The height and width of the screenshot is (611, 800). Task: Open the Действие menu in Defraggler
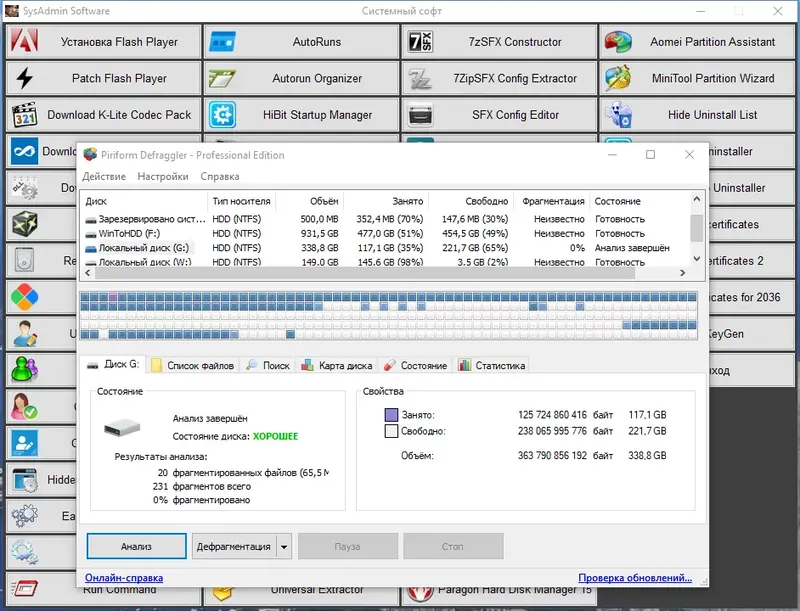(x=104, y=176)
